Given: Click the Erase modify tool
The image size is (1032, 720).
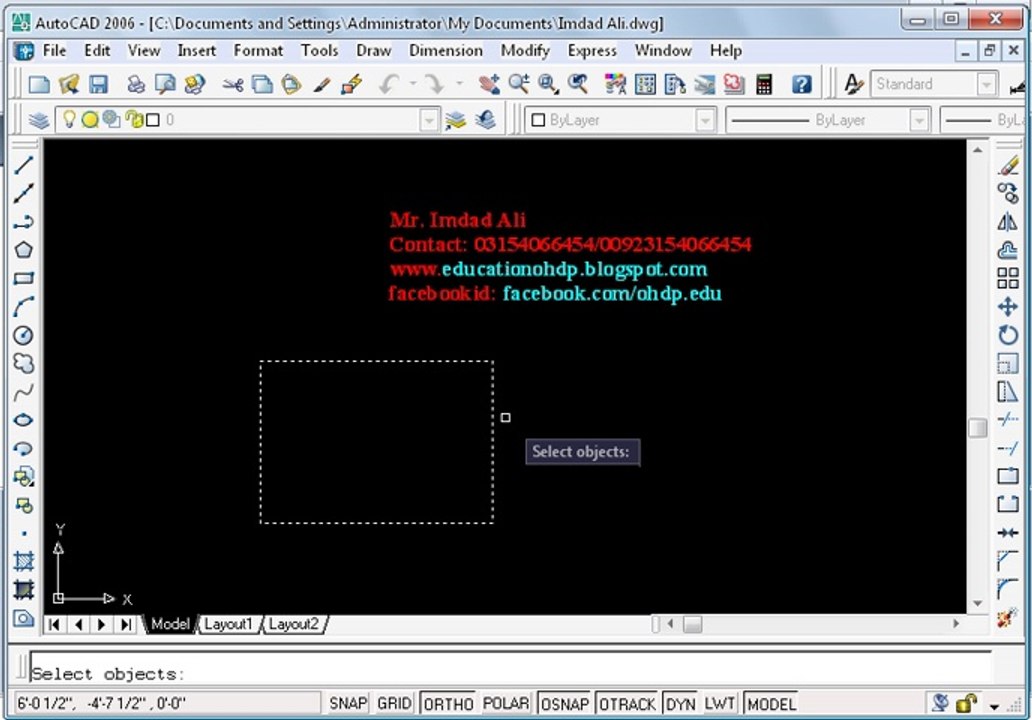Looking at the screenshot, I should [x=1008, y=165].
